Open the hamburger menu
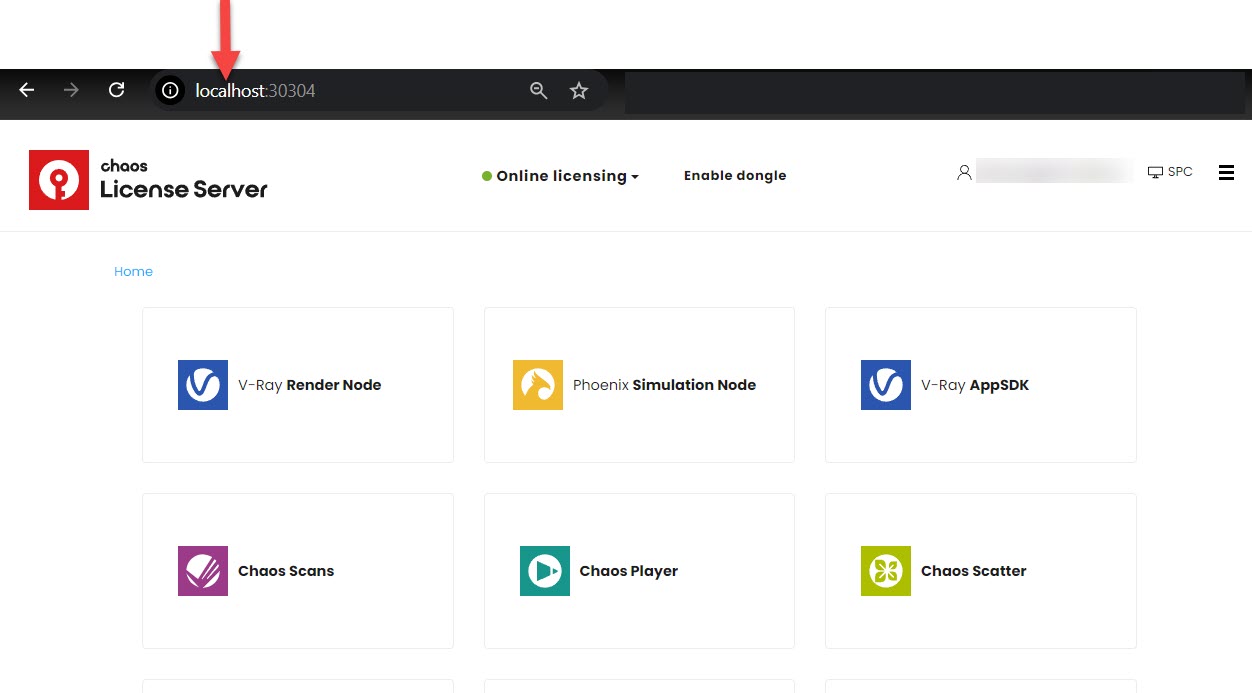Screen dimensions: 1252x693 pyautogui.click(x=1226, y=173)
